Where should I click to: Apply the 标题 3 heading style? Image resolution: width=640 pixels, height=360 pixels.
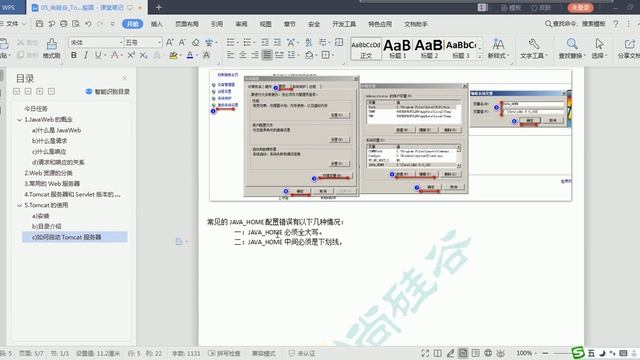click(x=460, y=49)
